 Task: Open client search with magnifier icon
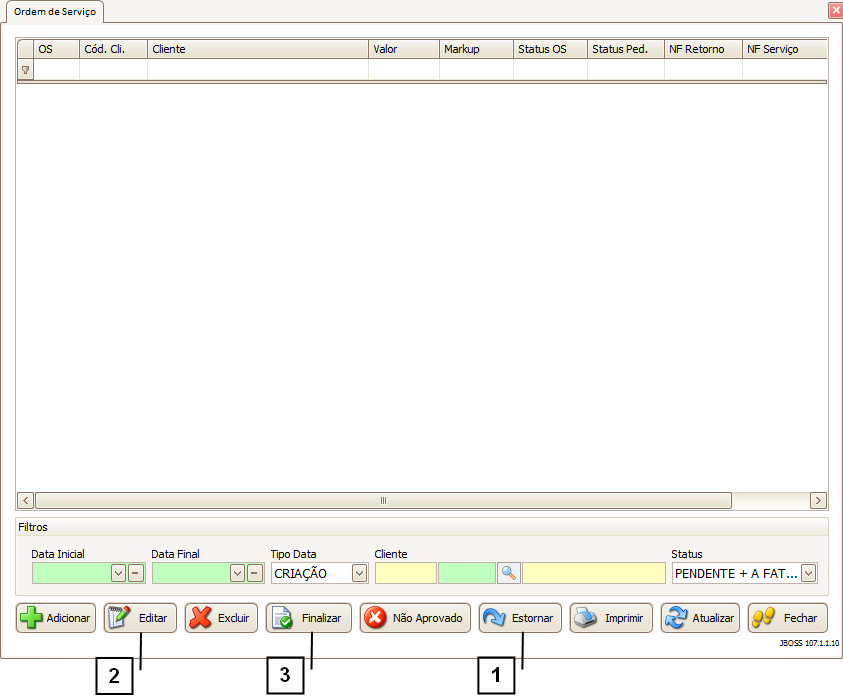click(509, 573)
